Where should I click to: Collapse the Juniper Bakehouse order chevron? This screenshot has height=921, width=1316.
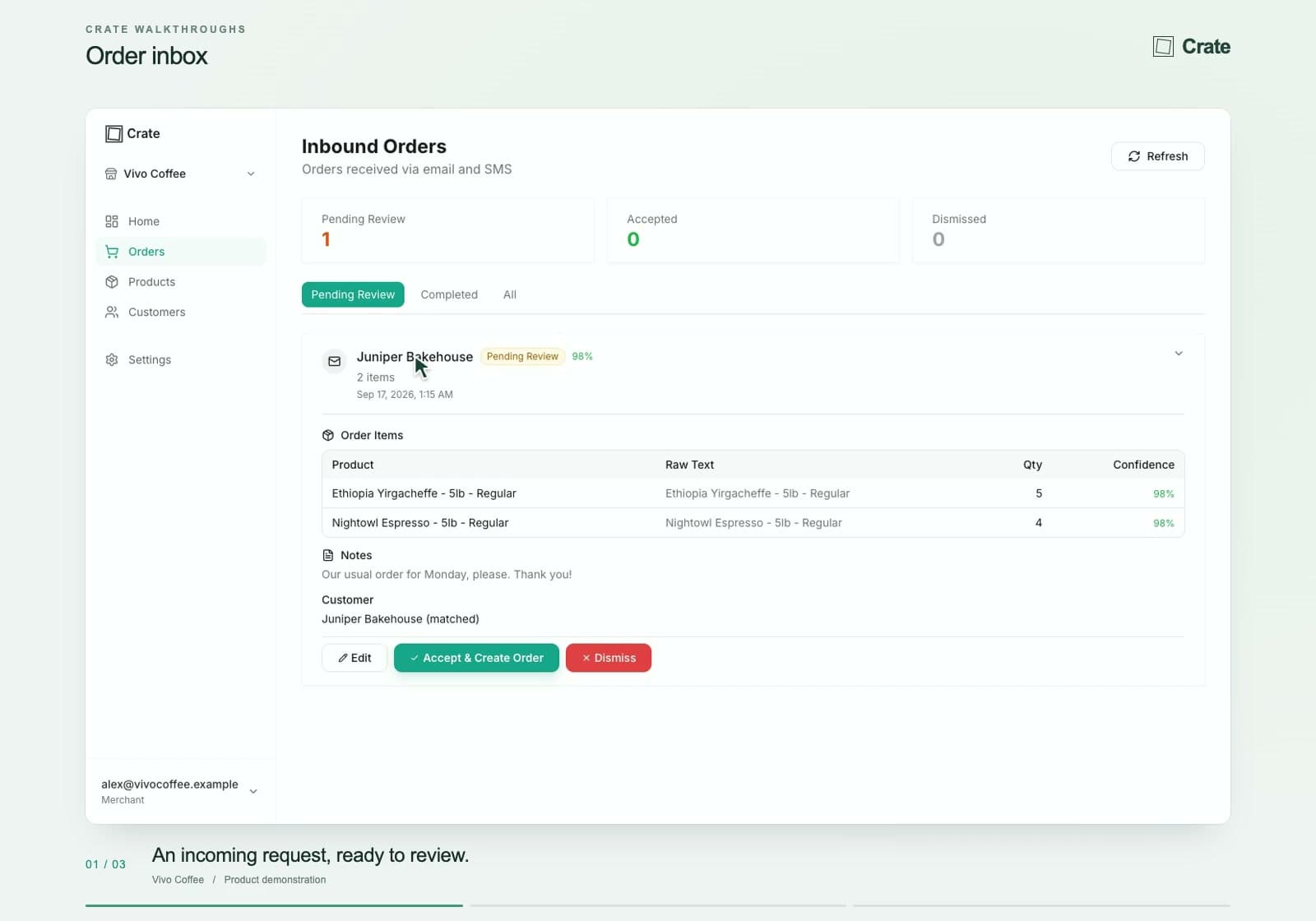1179,354
